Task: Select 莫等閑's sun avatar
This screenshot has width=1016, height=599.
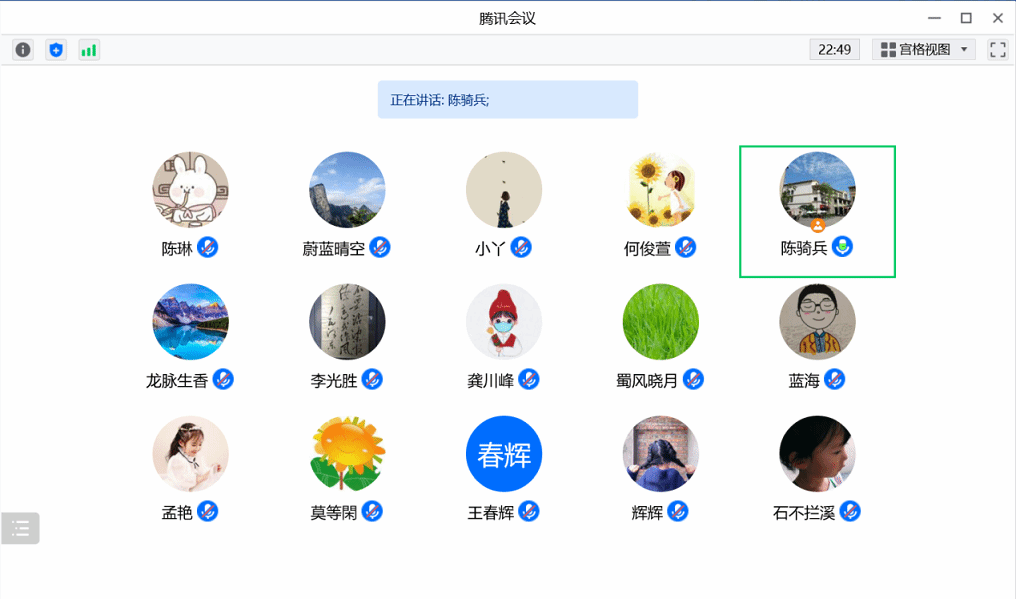Action: [x=347, y=454]
